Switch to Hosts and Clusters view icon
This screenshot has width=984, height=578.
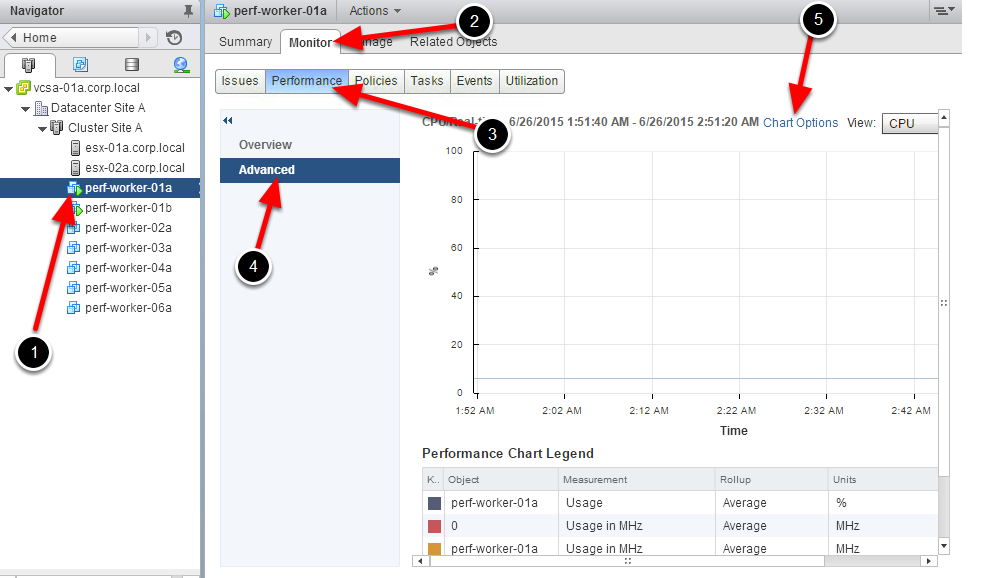pos(28,65)
